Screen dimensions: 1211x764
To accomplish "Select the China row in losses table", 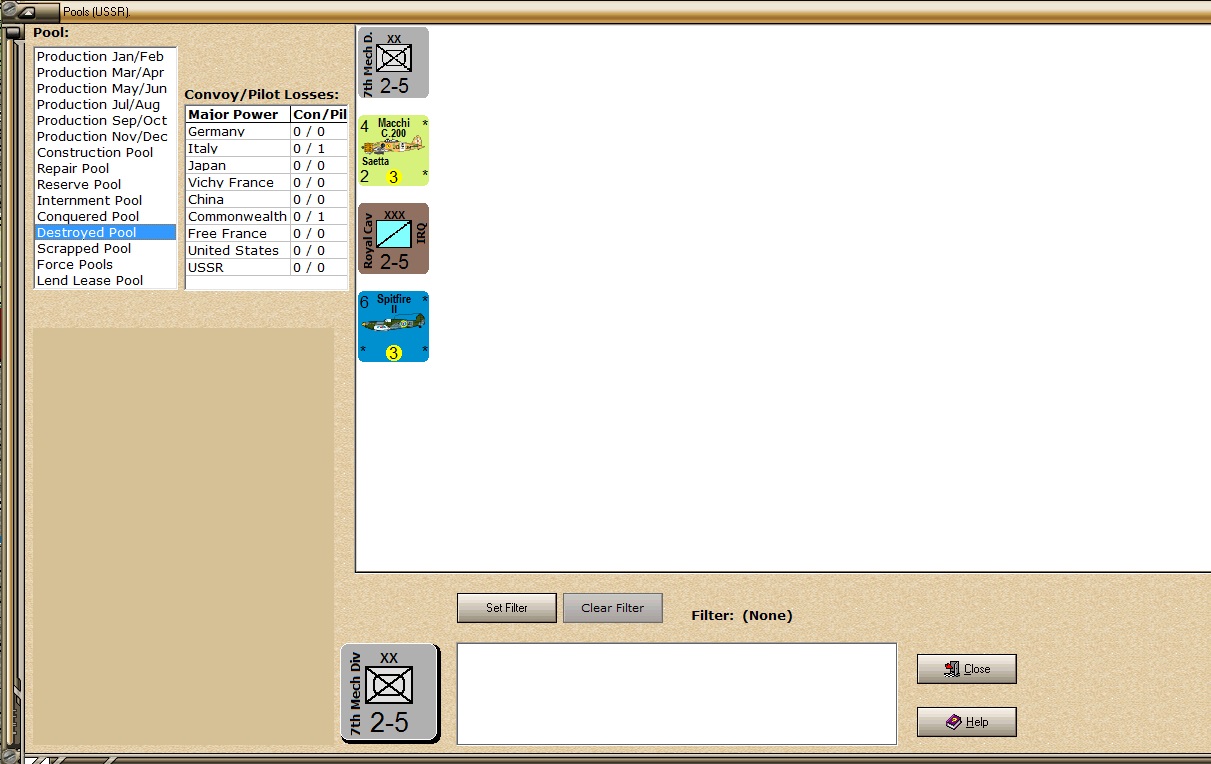I will (267, 200).
